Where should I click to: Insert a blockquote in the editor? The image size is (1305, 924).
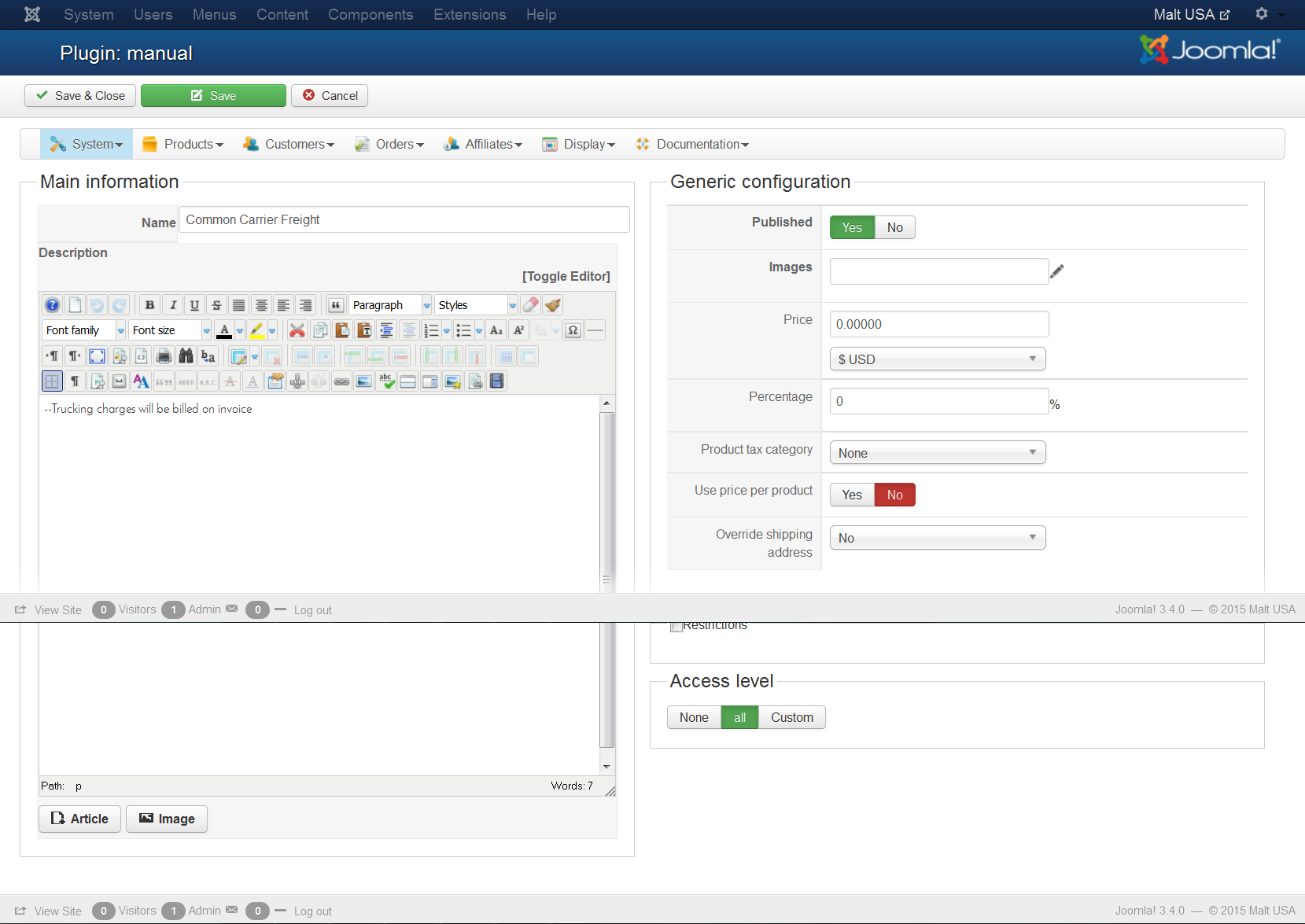[x=336, y=305]
